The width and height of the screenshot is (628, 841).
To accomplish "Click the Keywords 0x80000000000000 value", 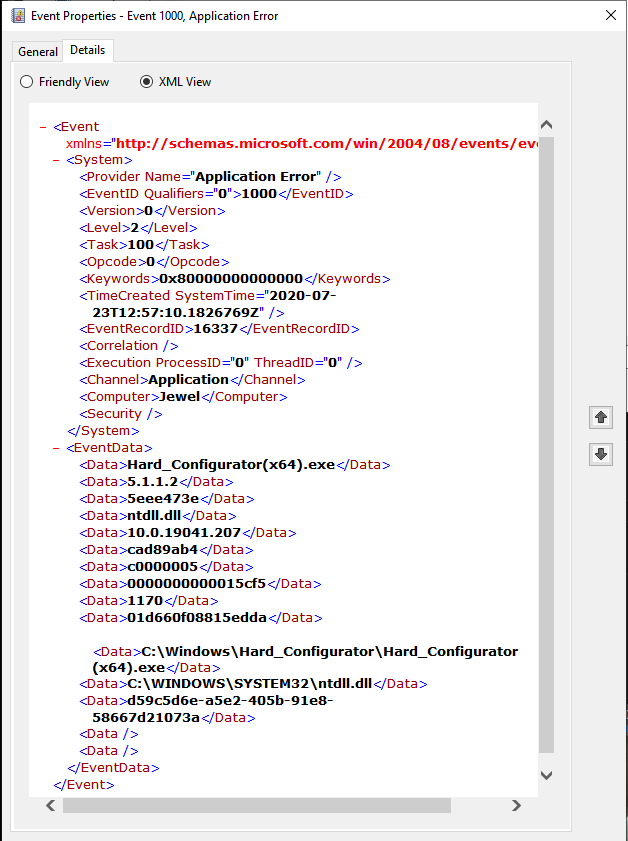I will point(231,279).
